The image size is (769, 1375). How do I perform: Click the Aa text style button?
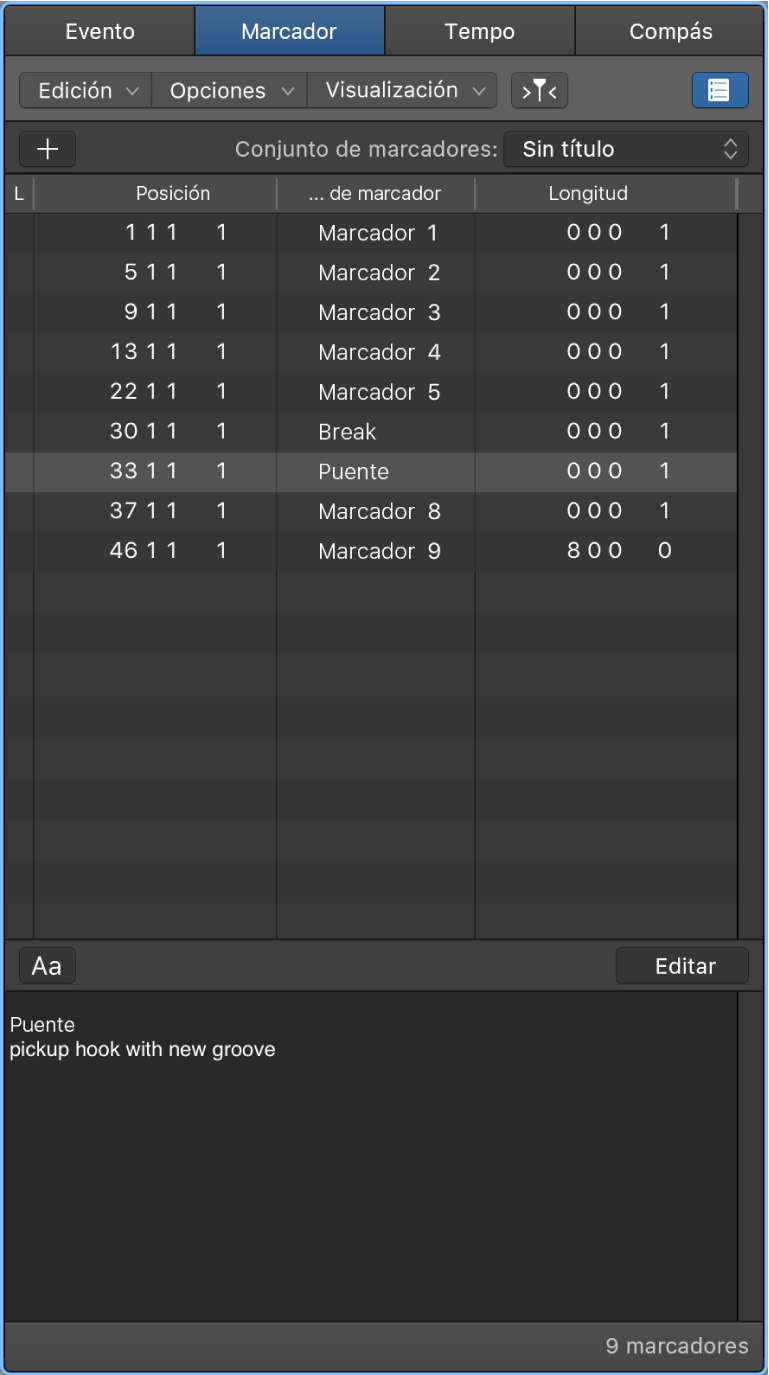pos(47,966)
